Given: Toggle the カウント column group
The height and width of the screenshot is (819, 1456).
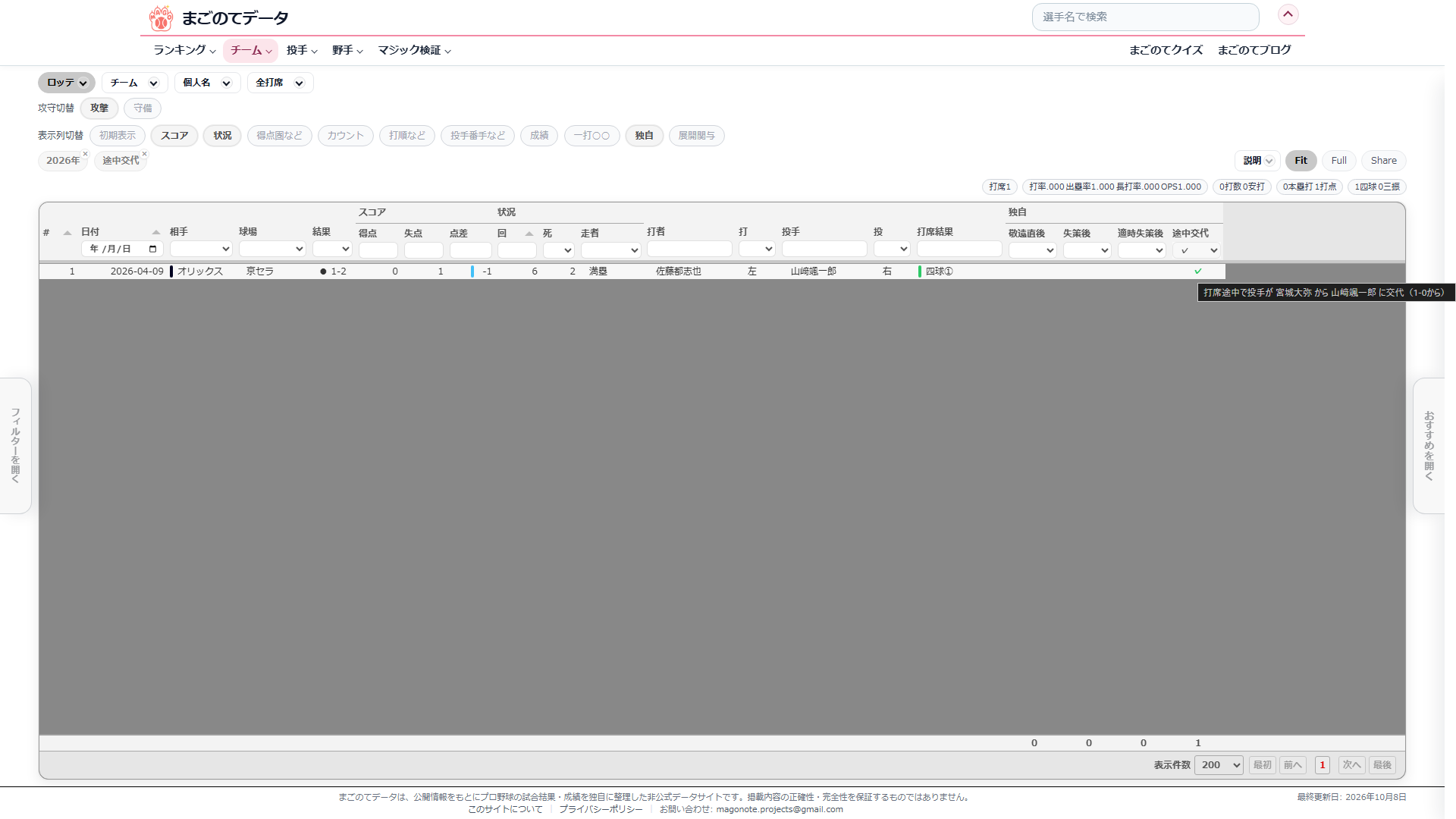Looking at the screenshot, I should (x=346, y=136).
